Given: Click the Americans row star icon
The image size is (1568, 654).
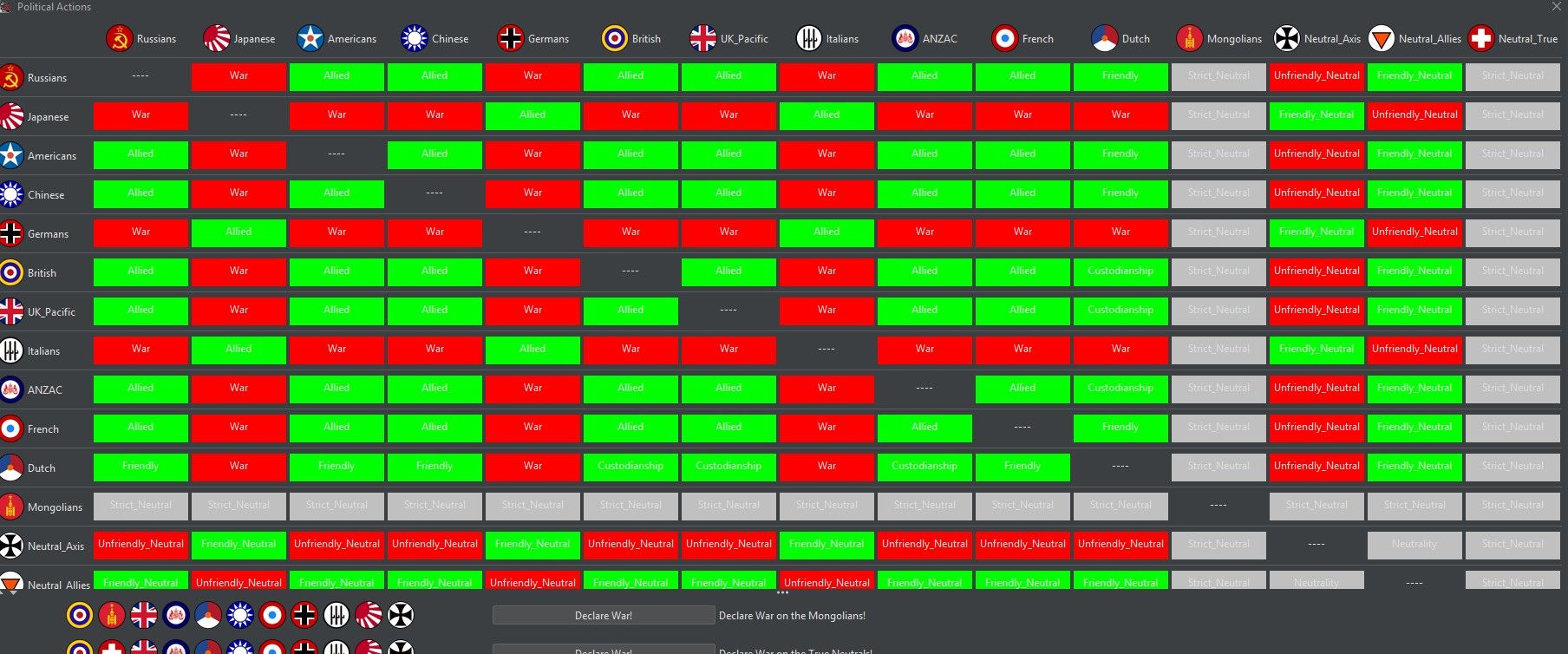Looking at the screenshot, I should point(11,155).
